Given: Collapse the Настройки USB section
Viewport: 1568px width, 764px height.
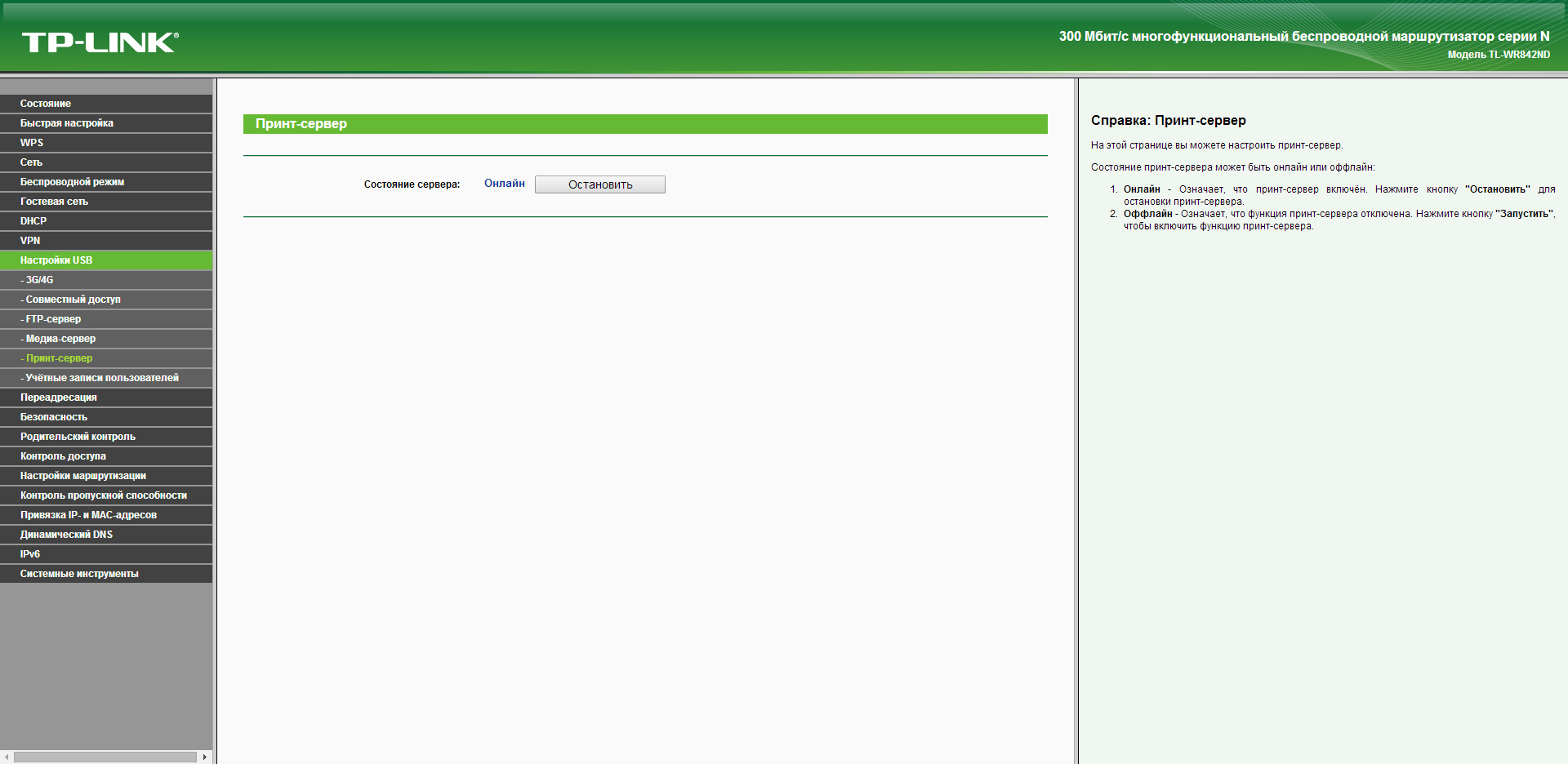Looking at the screenshot, I should pyautogui.click(x=106, y=260).
